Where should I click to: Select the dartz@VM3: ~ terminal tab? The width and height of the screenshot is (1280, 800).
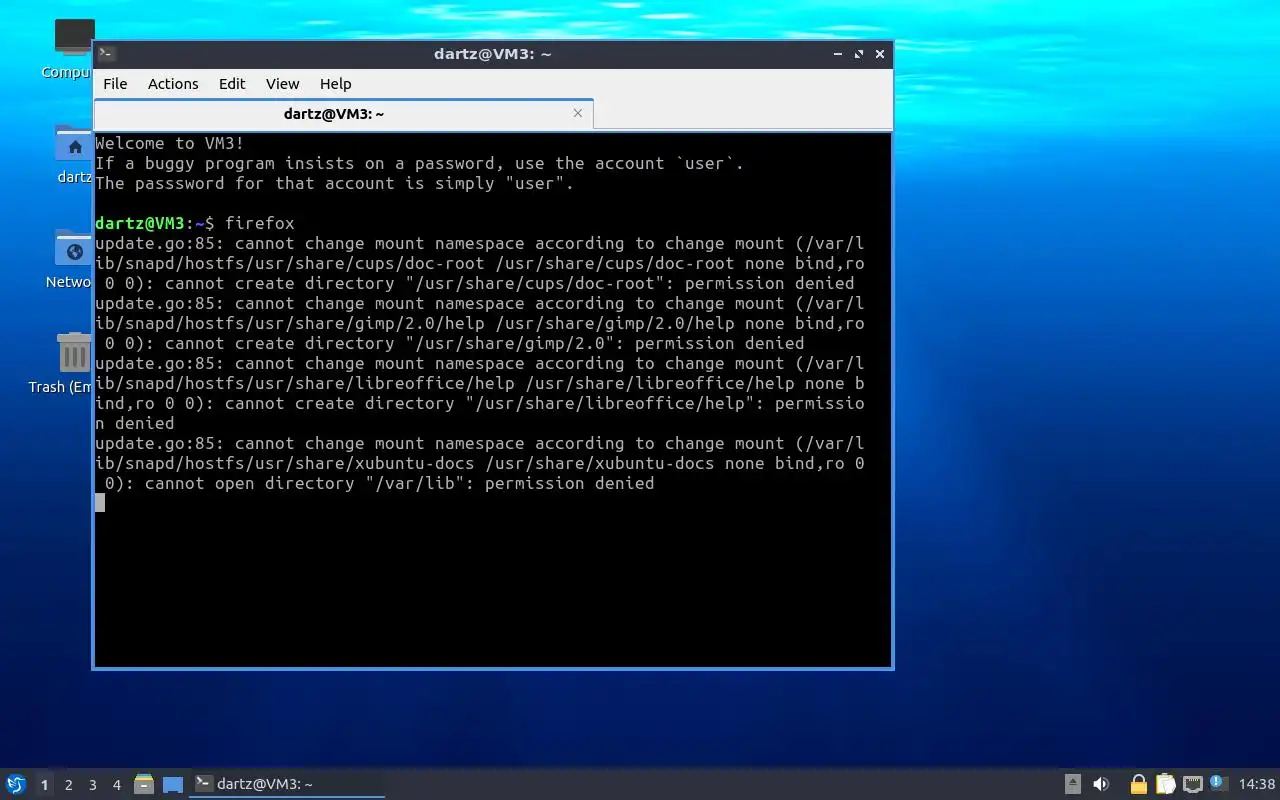343,114
